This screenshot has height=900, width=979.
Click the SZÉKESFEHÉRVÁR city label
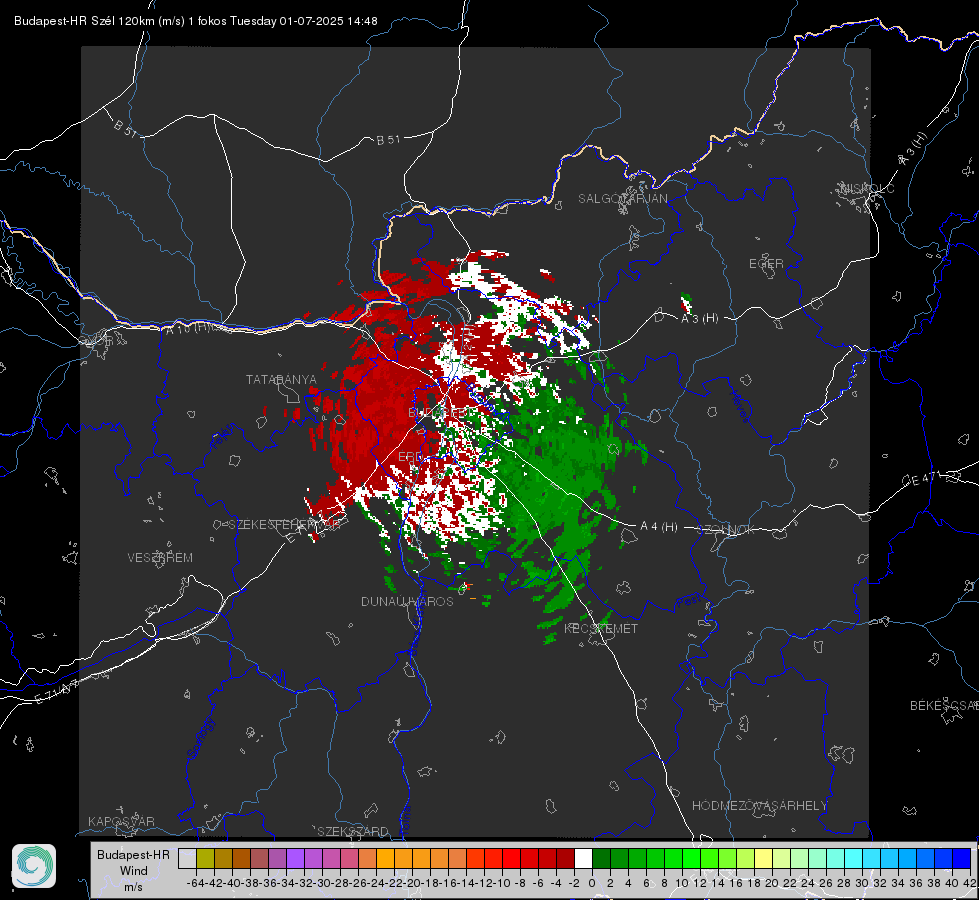[x=284, y=525]
